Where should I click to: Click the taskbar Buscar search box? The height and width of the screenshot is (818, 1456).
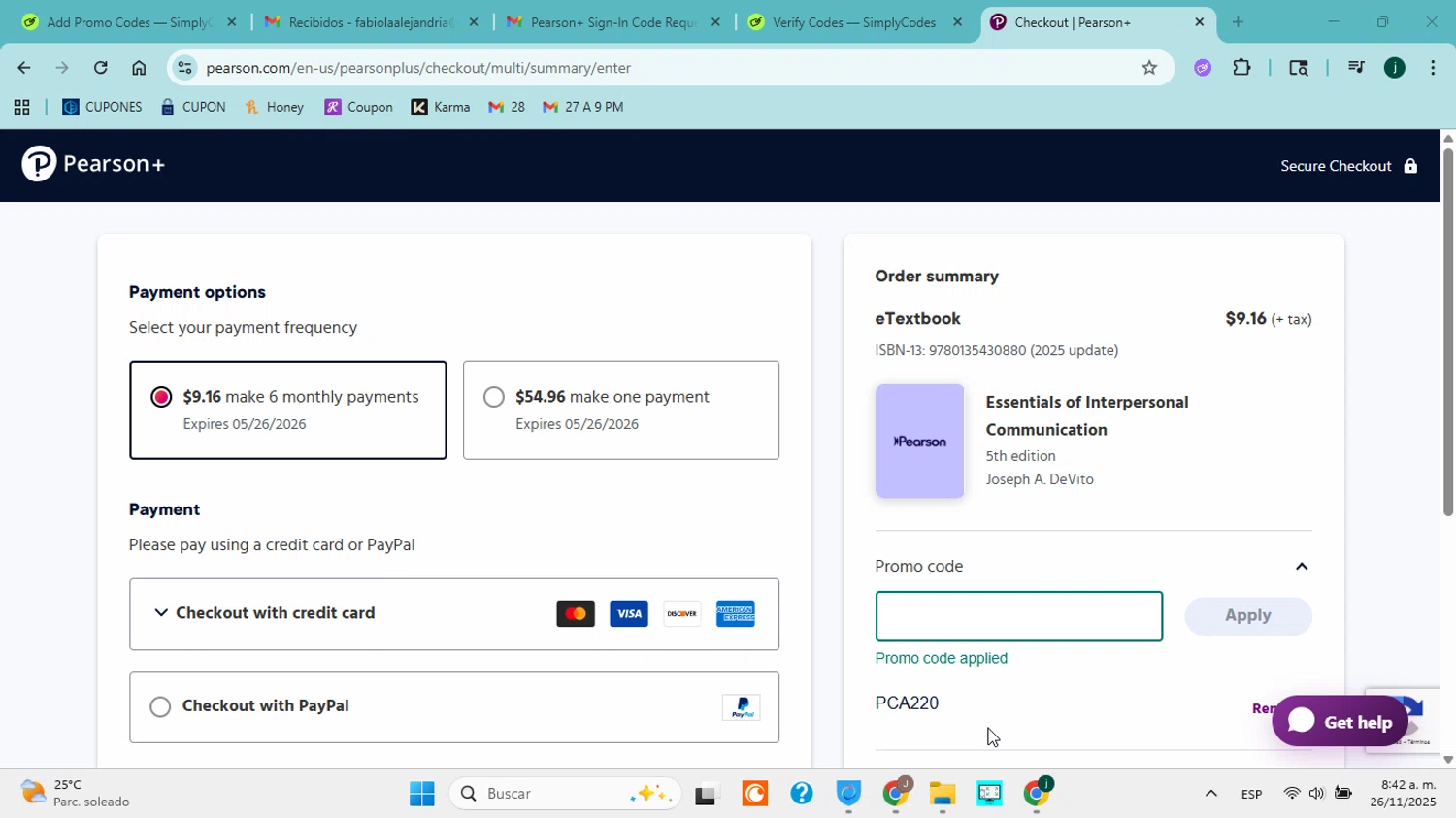pos(565,794)
